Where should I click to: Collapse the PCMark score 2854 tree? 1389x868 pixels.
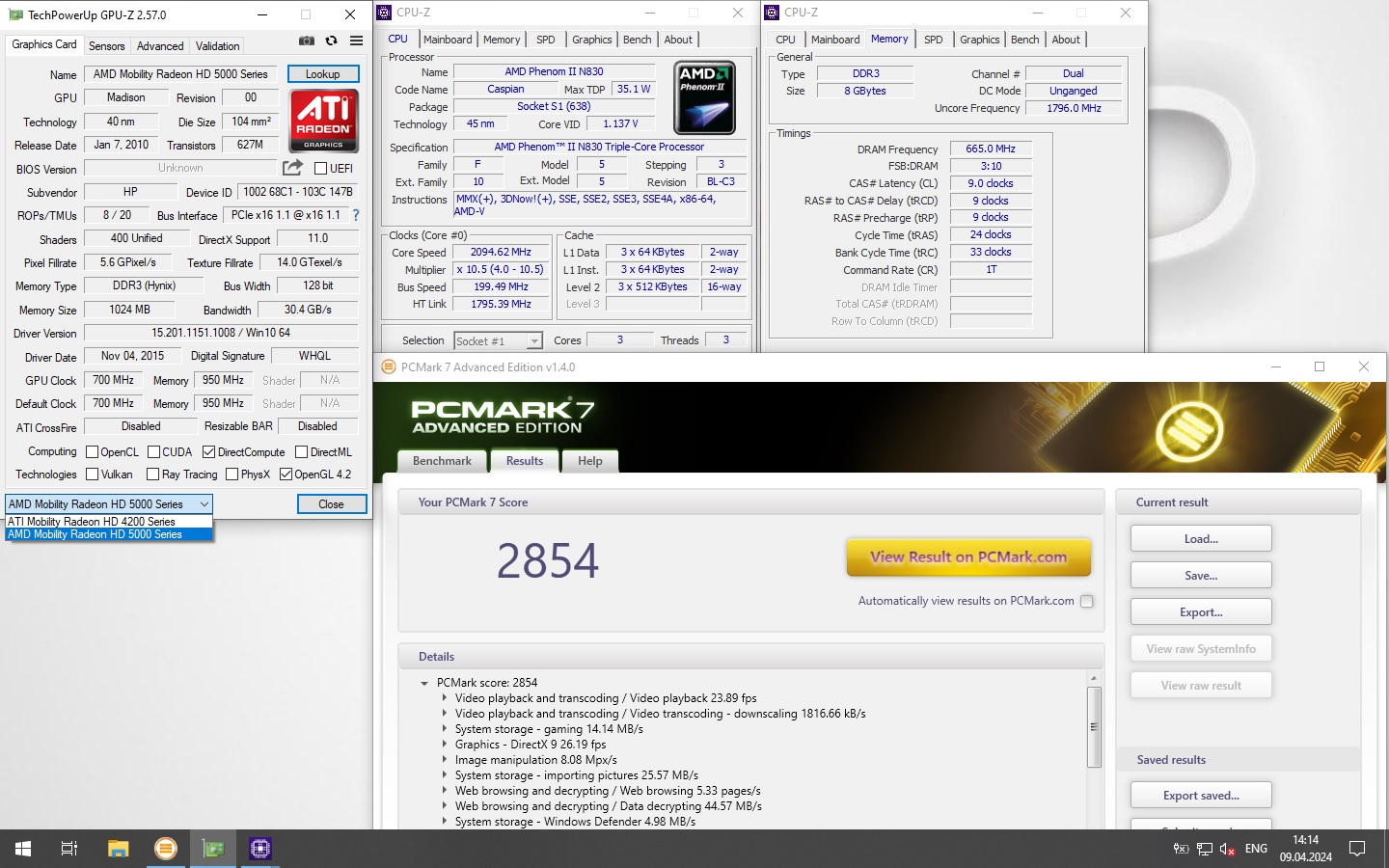point(424,683)
